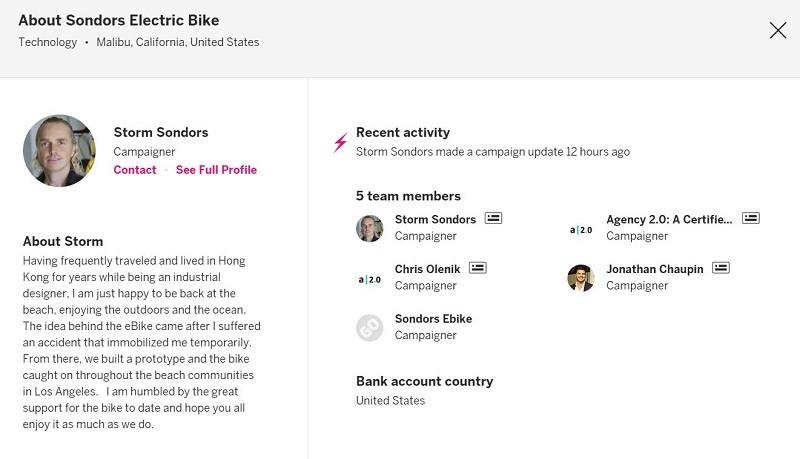This screenshot has width=800, height=459.
Task: Open Storm Sondors team member name
Action: coord(435,219)
